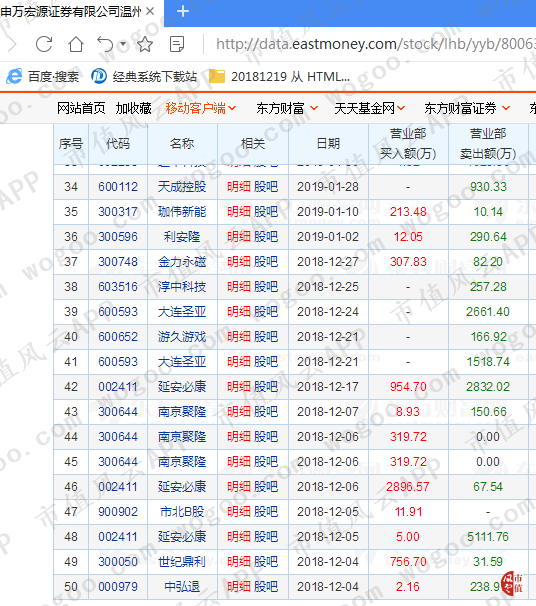
Task: Select date cell 2018-12-17
Action: point(328,387)
